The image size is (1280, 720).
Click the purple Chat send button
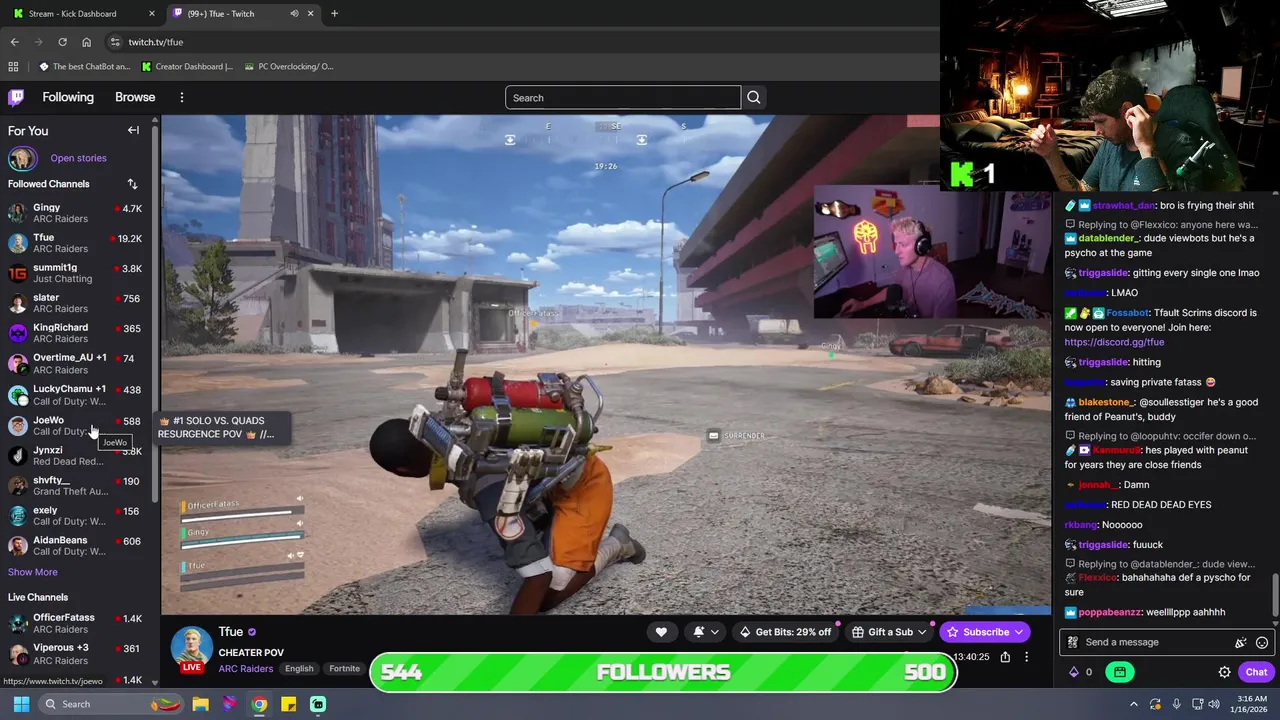coord(1256,672)
